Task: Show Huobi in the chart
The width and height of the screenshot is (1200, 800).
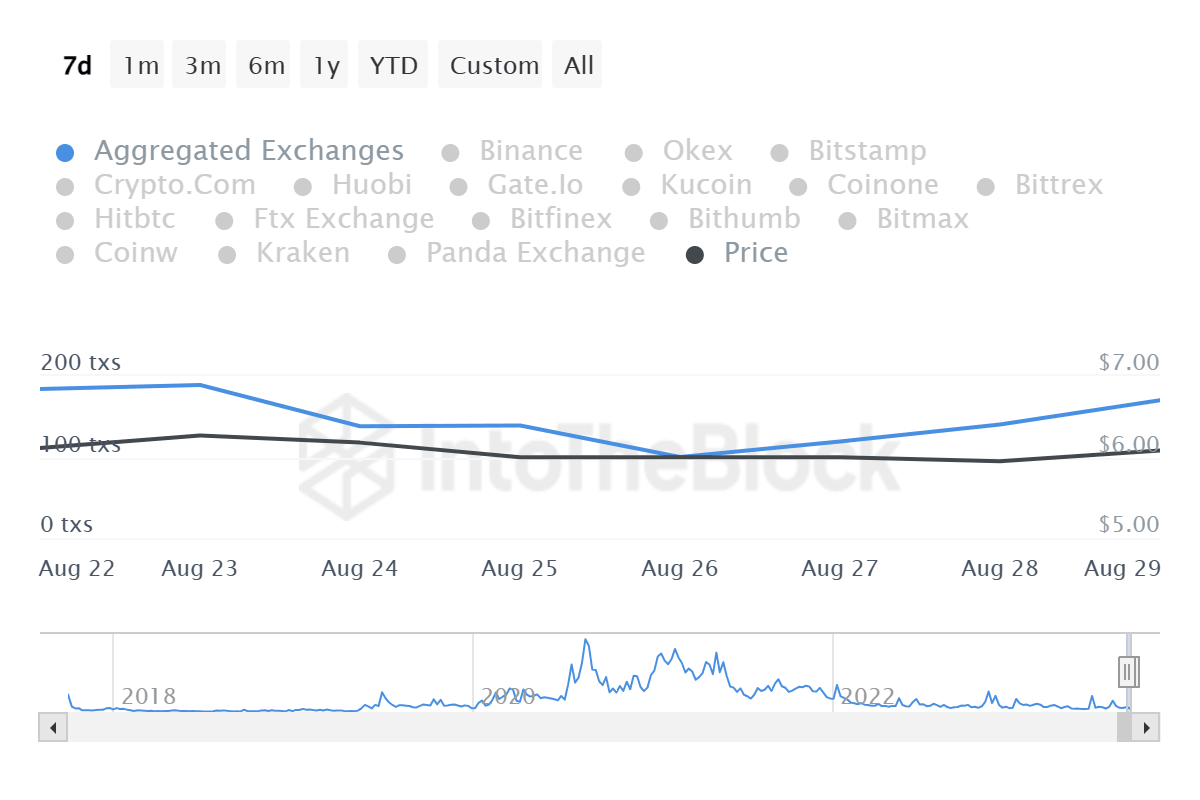Action: point(371,186)
